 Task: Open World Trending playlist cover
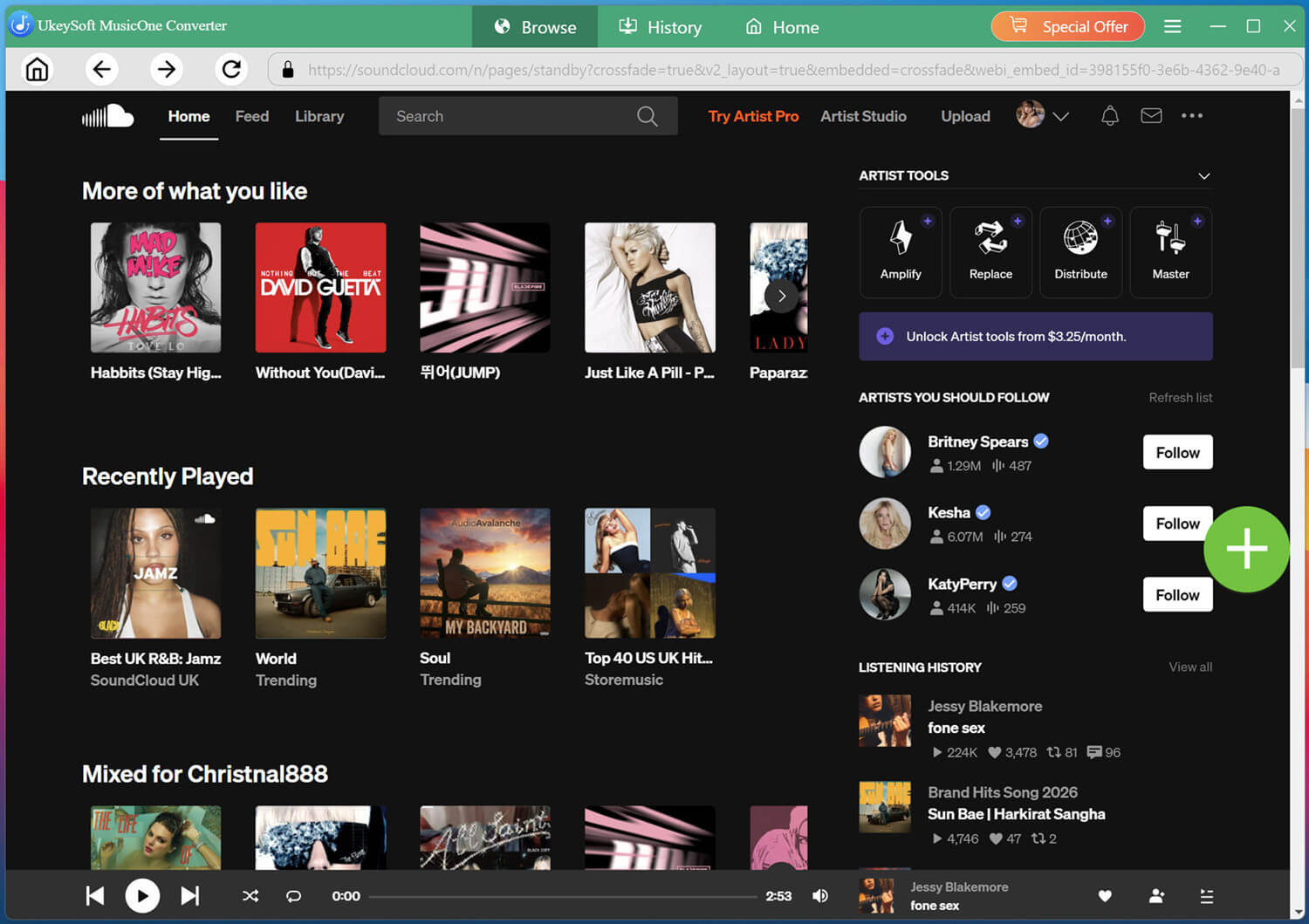coord(320,573)
